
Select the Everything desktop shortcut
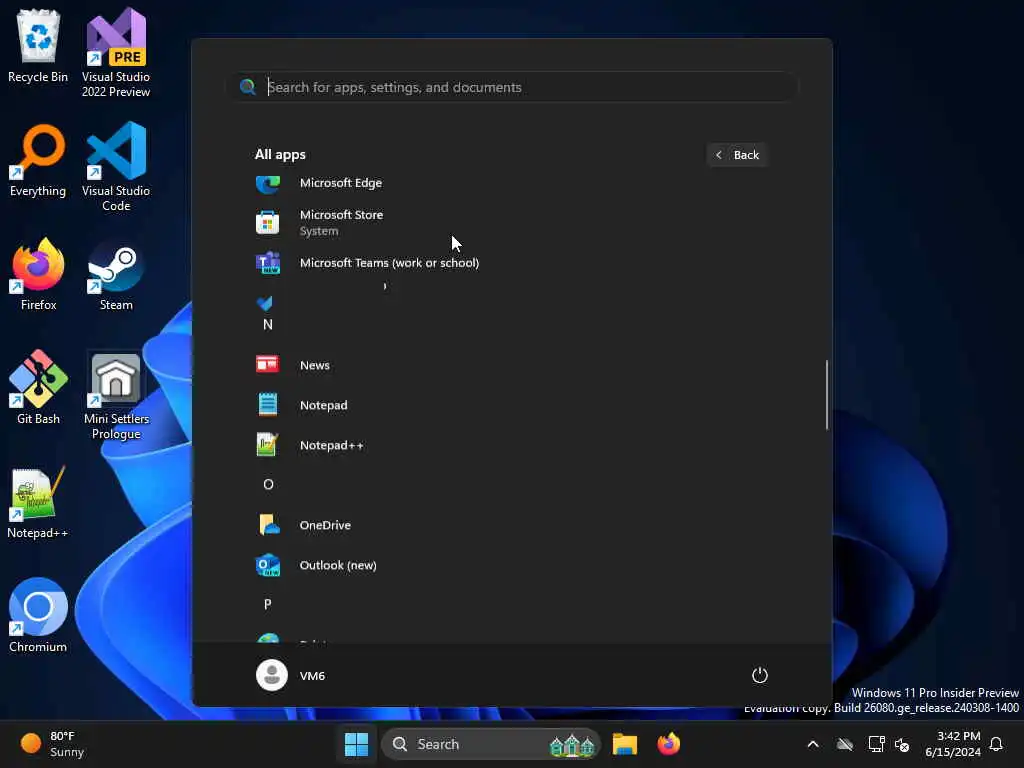click(38, 161)
